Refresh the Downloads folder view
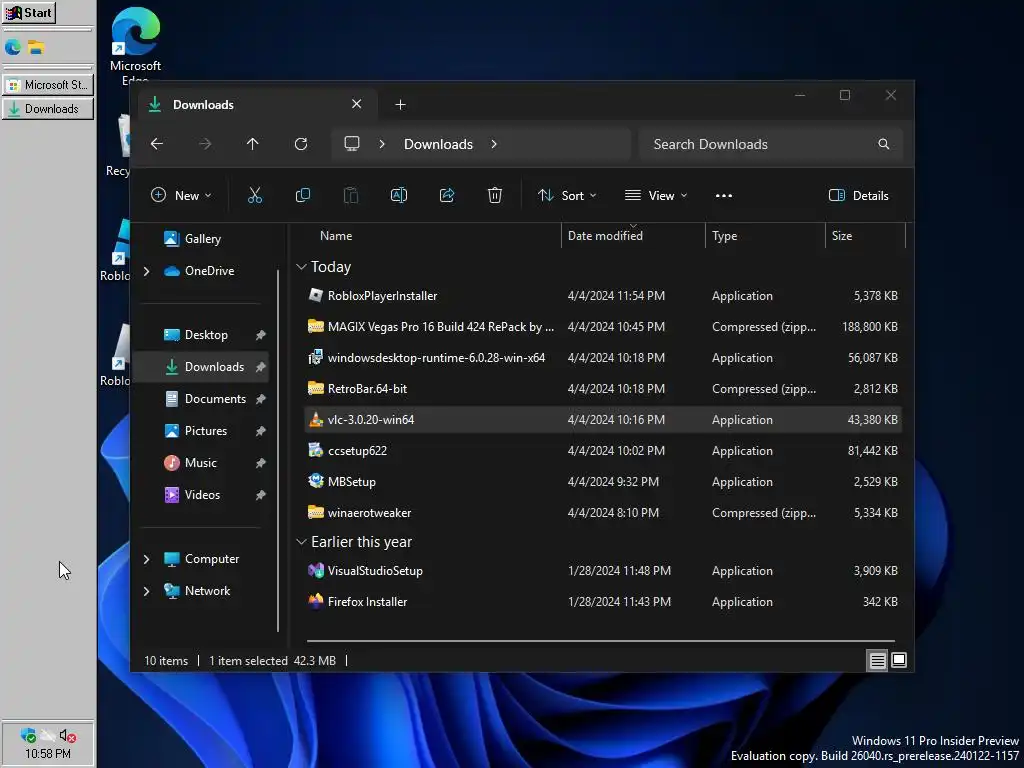This screenshot has height=768, width=1024. coord(300,144)
